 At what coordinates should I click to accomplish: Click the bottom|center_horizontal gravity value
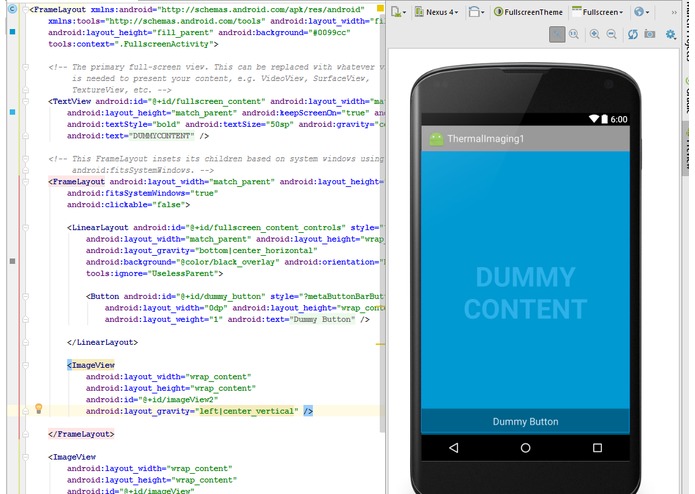[254, 250]
